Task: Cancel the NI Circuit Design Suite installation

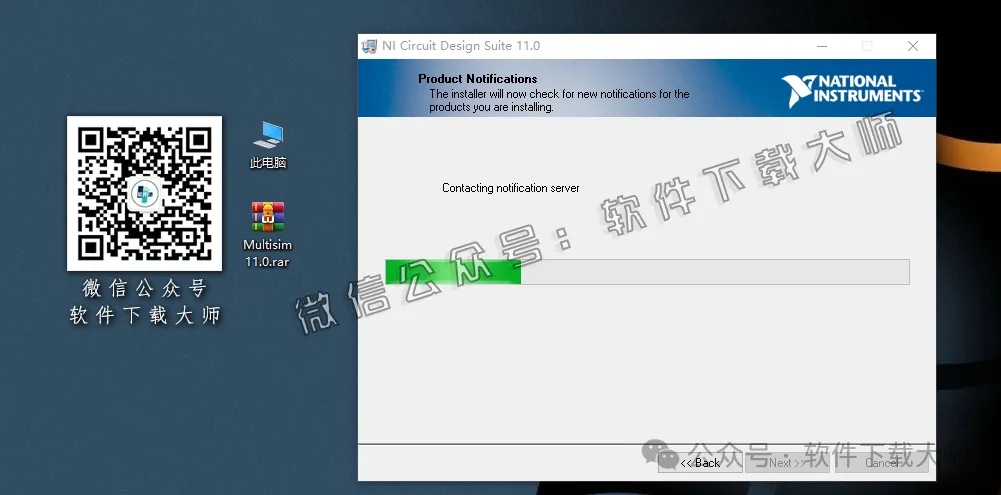Action: click(882, 463)
